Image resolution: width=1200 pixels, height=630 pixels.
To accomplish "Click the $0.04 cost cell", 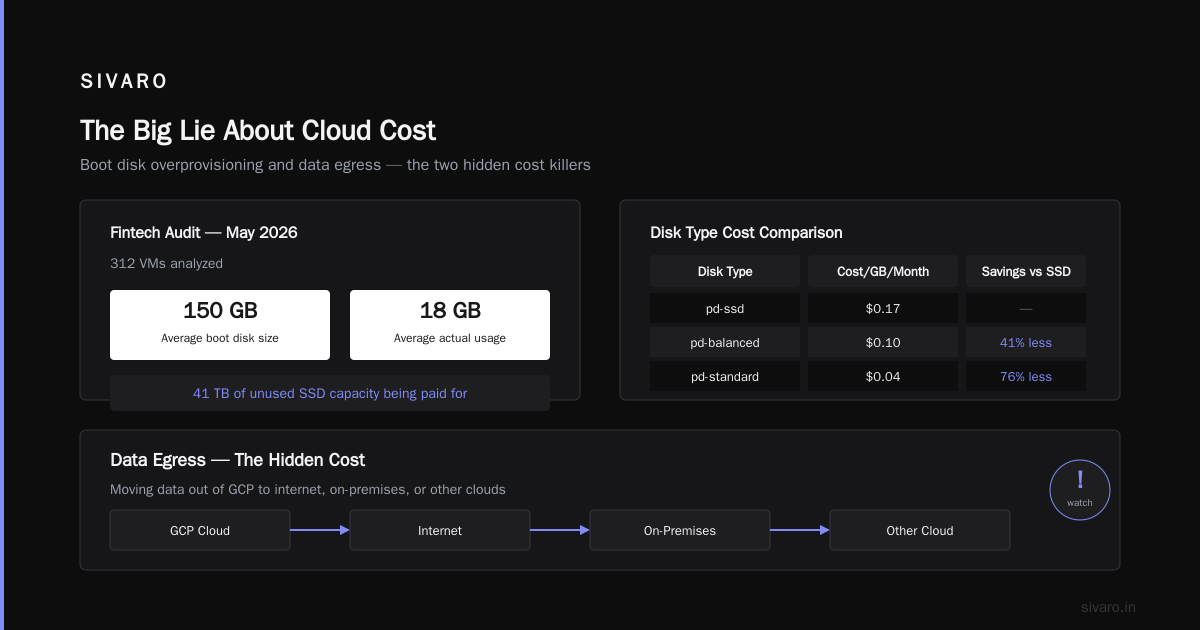I will pyautogui.click(x=883, y=376).
